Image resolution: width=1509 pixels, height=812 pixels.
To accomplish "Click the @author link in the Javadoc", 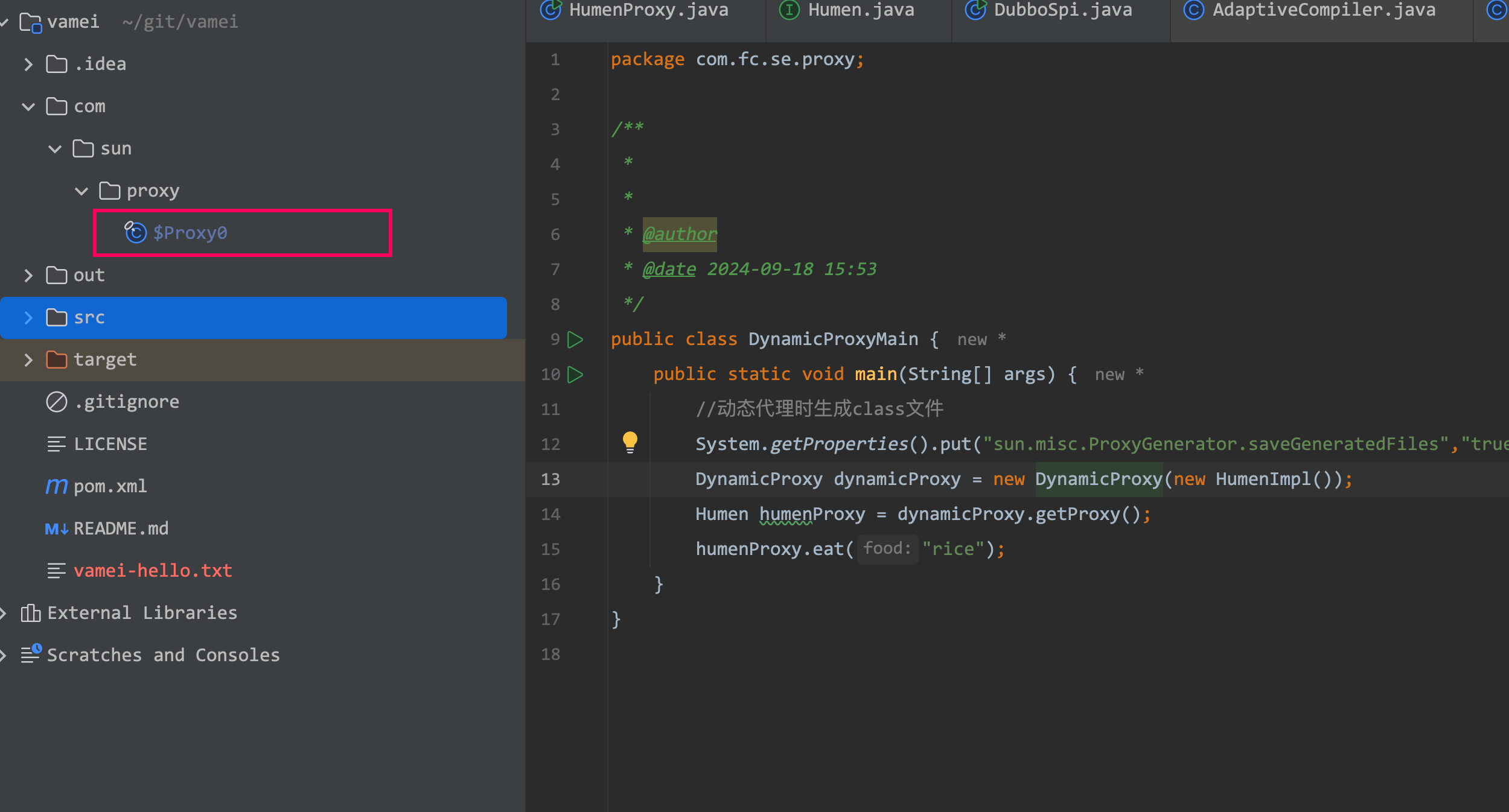I will pos(679,234).
